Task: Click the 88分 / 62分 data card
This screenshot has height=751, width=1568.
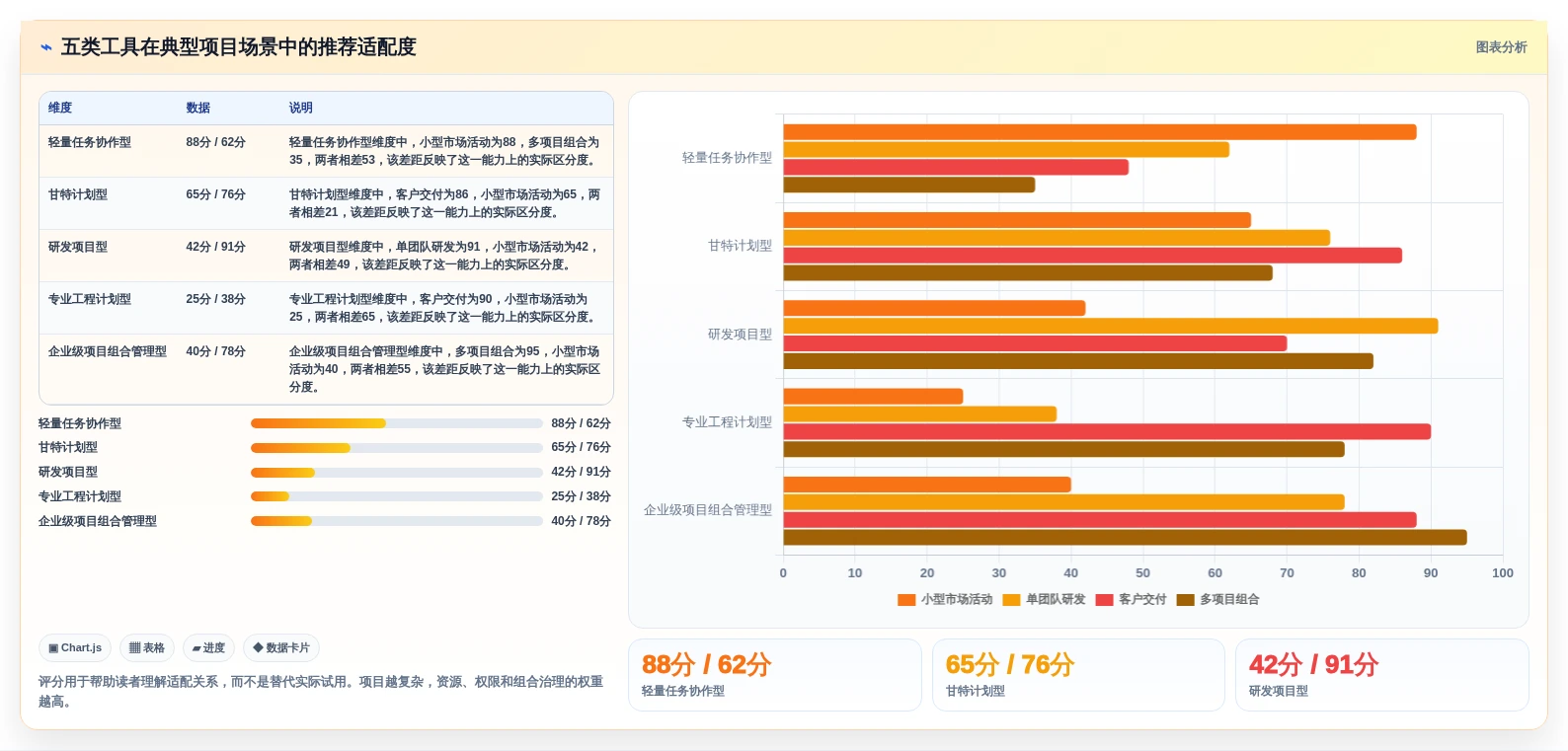Action: pos(775,675)
